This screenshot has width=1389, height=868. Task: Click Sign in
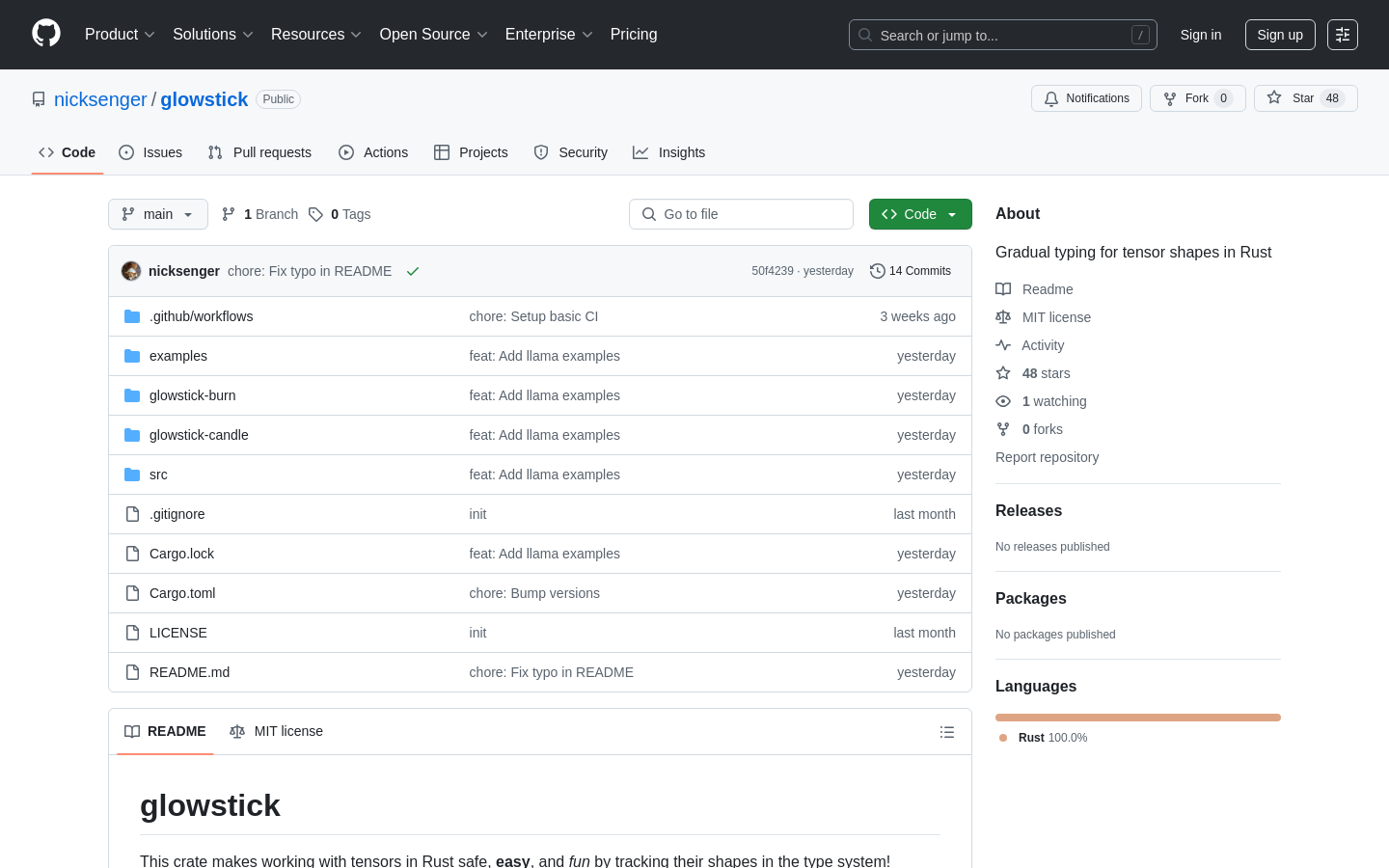click(1201, 35)
